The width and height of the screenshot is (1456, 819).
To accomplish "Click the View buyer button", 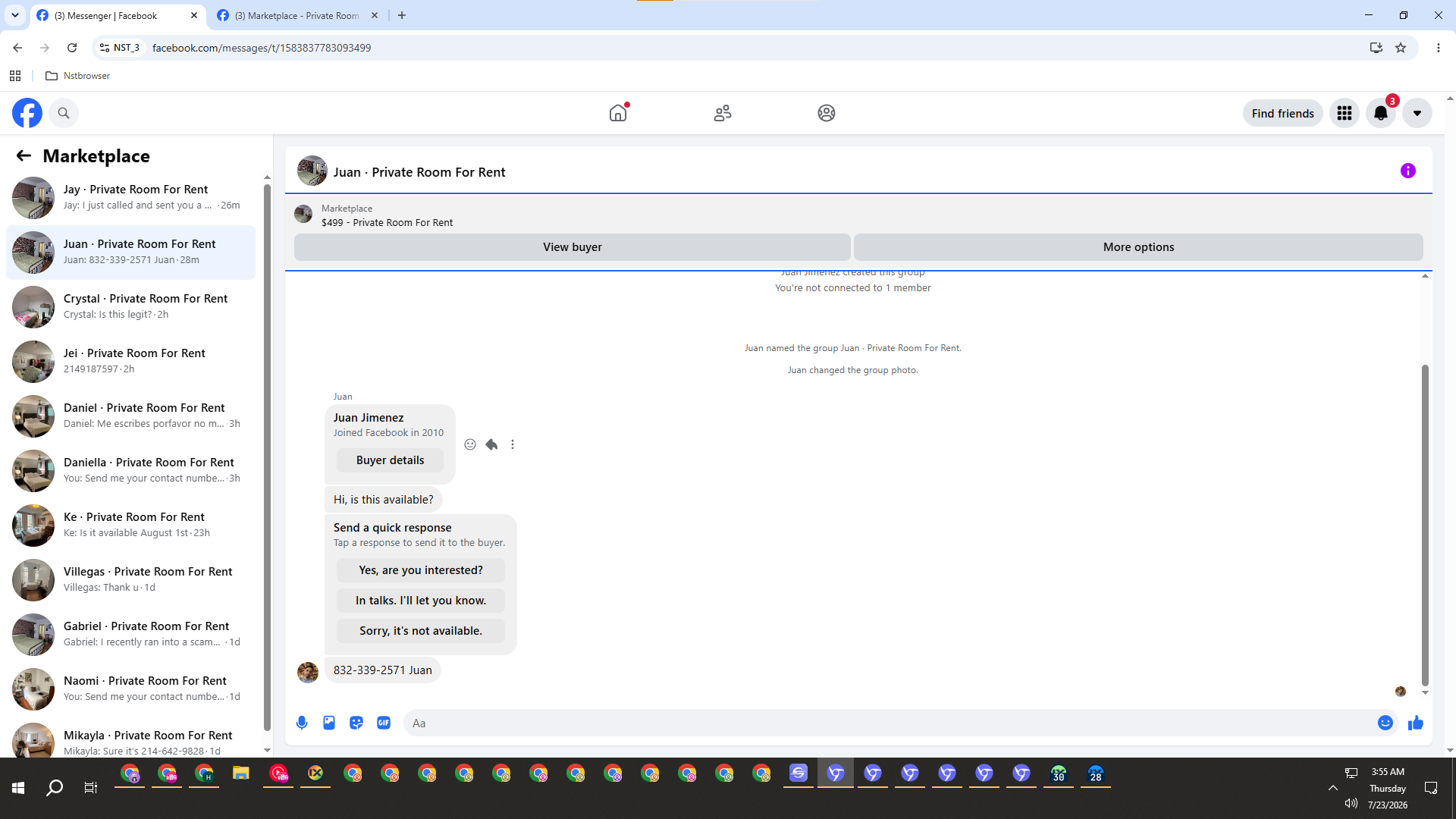I will [573, 247].
